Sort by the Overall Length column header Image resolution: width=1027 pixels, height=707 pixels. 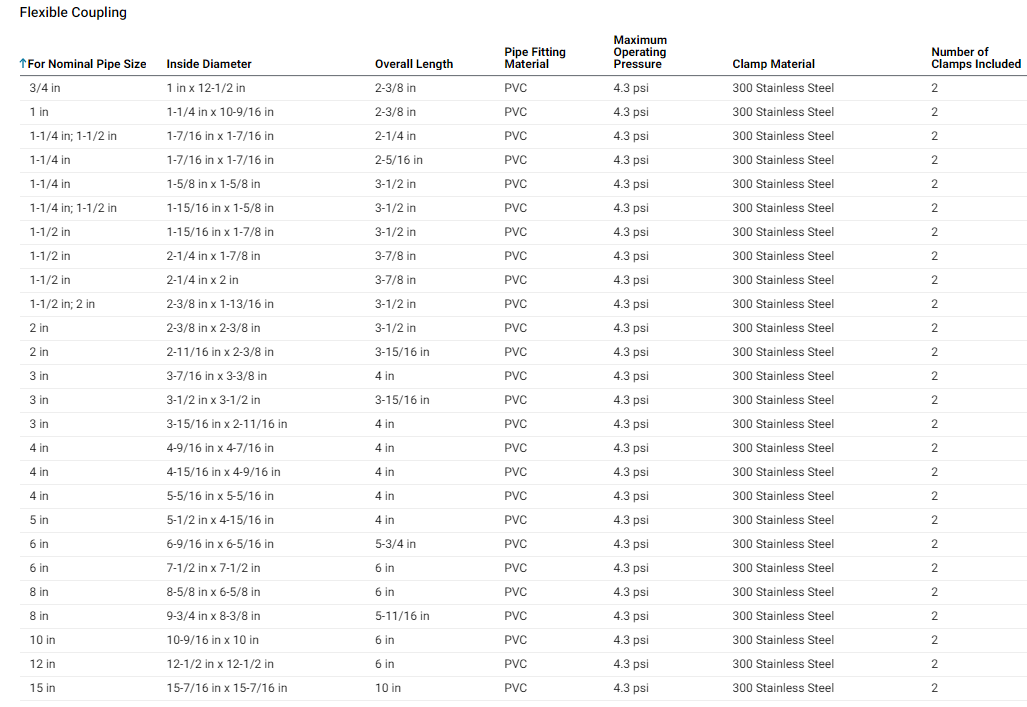[413, 64]
